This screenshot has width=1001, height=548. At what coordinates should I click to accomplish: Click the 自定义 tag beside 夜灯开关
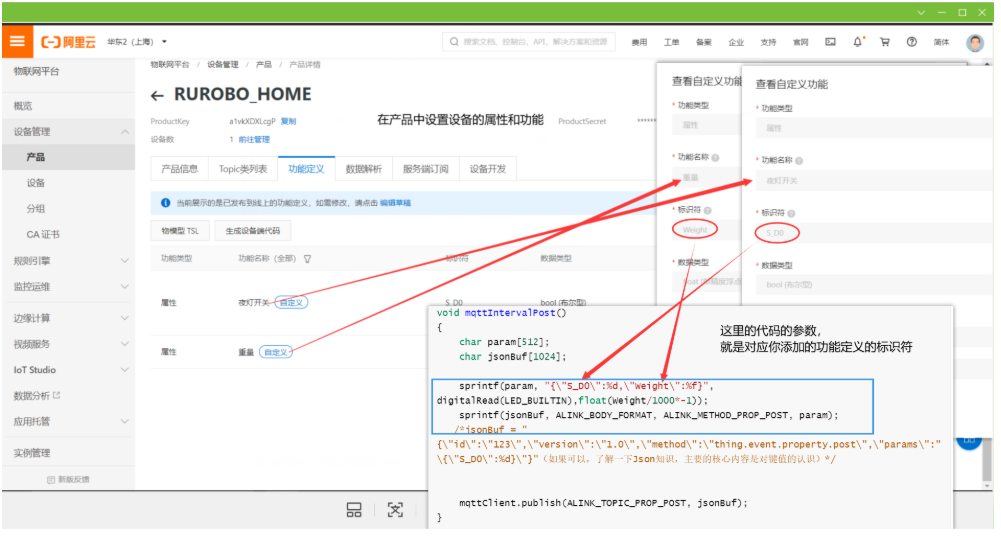coord(291,302)
